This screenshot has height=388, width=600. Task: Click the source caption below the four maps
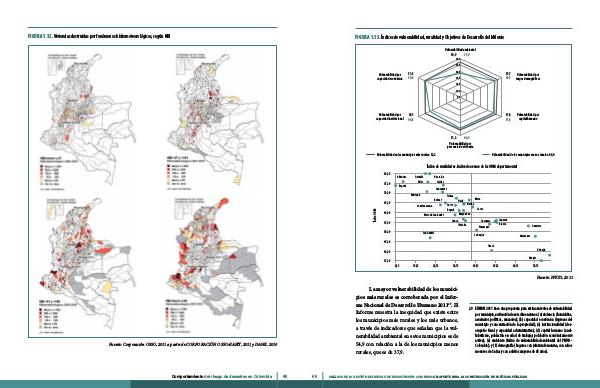tap(193, 344)
